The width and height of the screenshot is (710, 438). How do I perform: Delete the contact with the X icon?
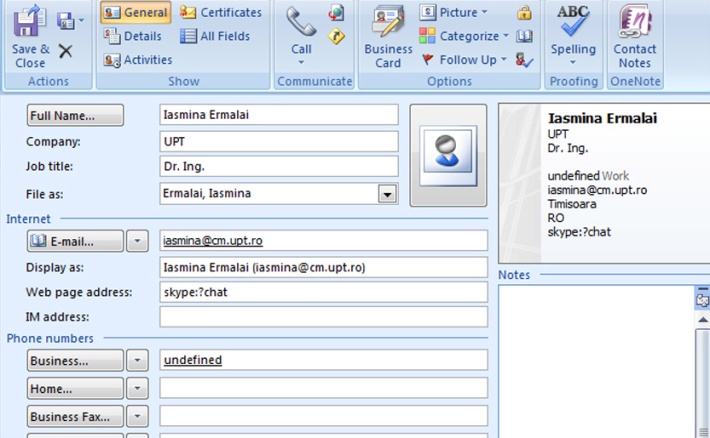(x=66, y=51)
